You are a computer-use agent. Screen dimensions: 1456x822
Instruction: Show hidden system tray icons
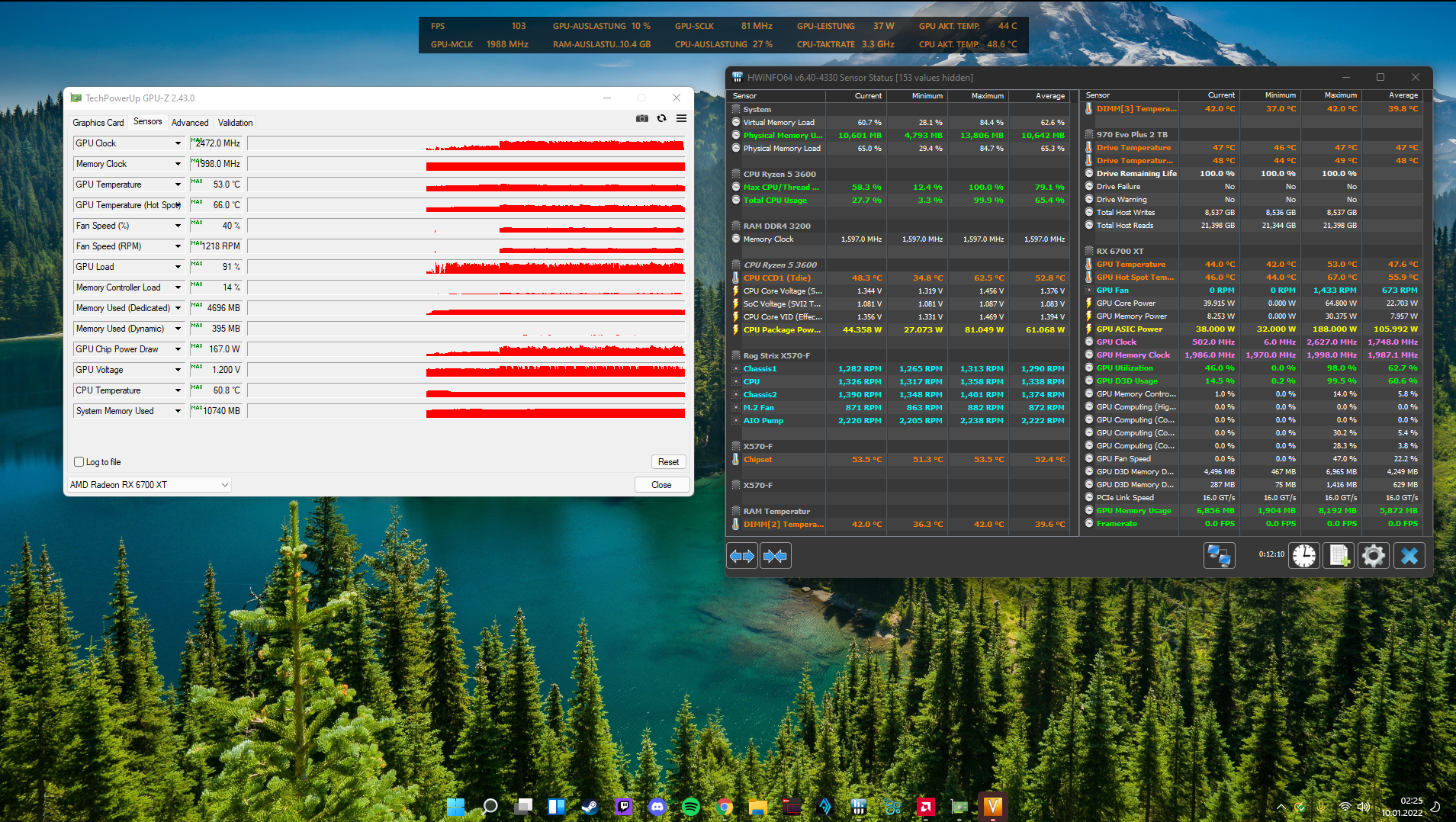pyautogui.click(x=1281, y=807)
